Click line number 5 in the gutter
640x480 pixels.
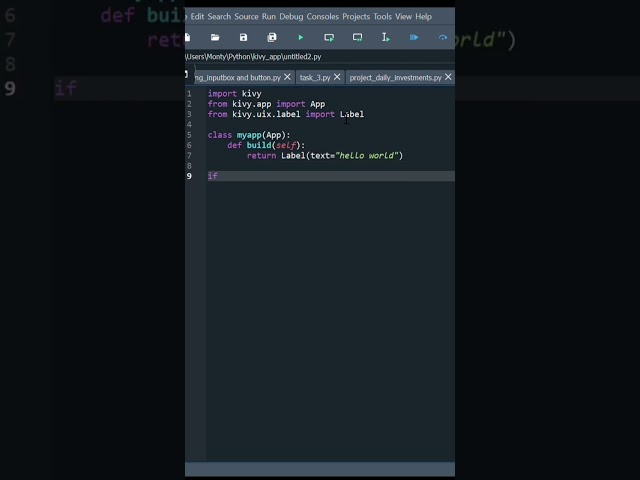tap(189, 135)
